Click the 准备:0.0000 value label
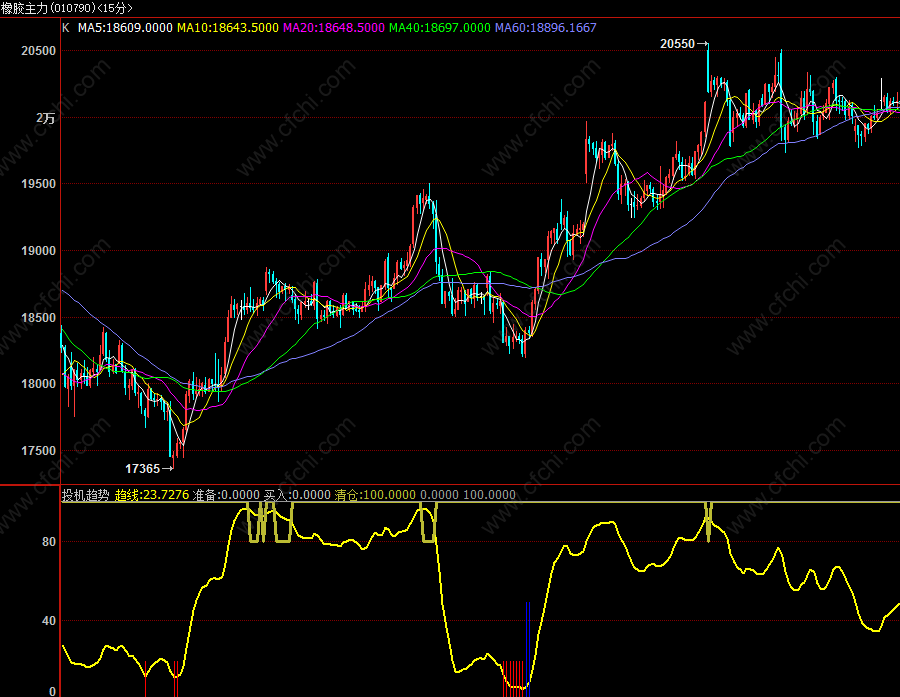 click(226, 495)
